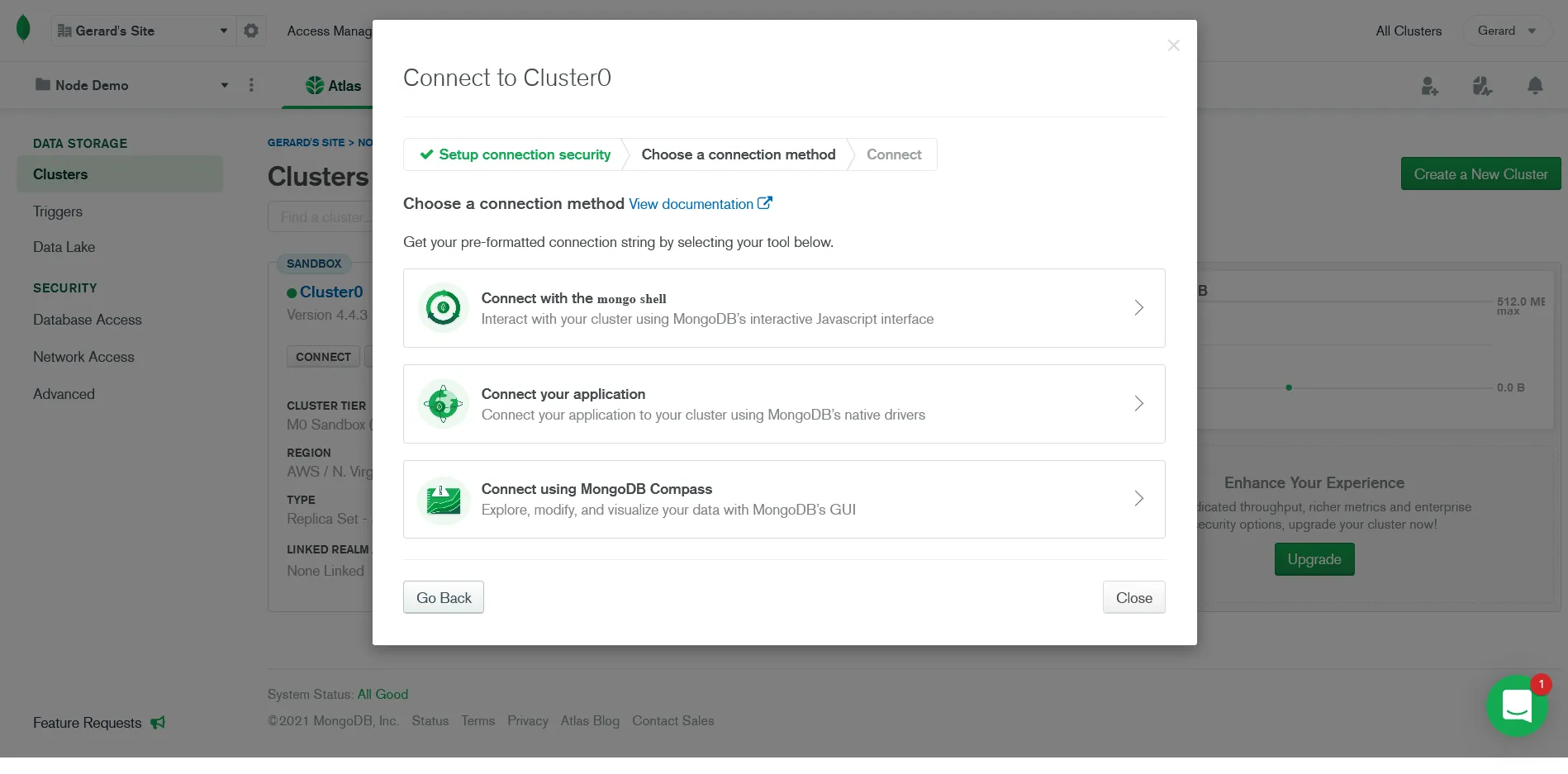Select the Connect step
This screenshot has height=774, width=1568.
click(894, 154)
